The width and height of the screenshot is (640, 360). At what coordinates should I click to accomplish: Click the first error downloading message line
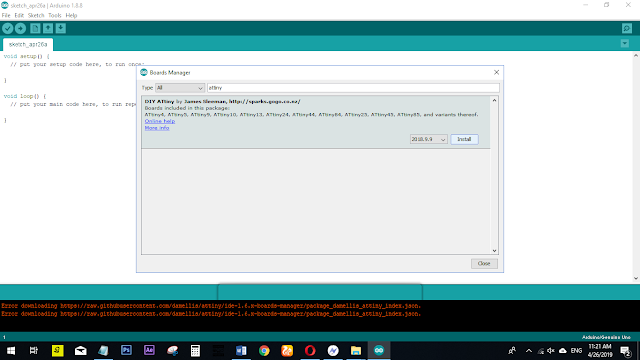coord(211,306)
